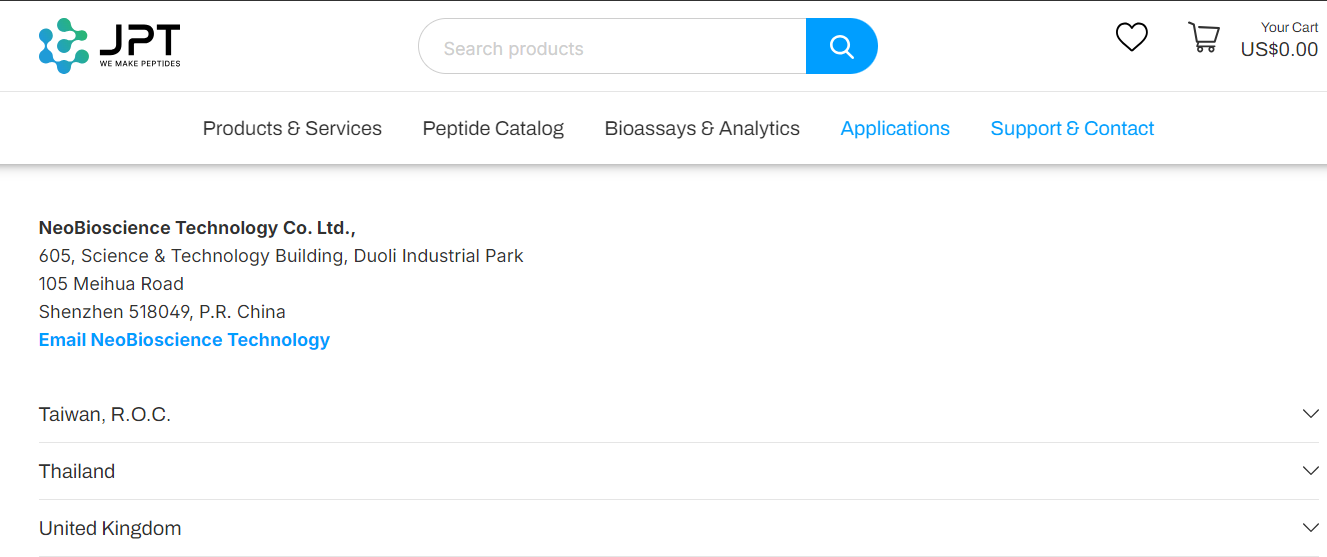Screen dimensions: 1327x557
Task: Open the Products & Services menu
Action: click(x=292, y=128)
